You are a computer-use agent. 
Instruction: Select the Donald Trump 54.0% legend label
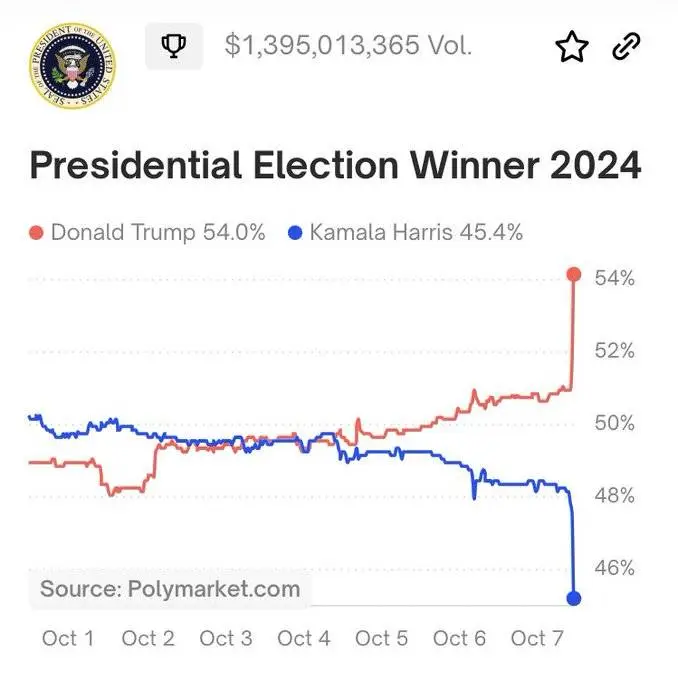(x=158, y=233)
